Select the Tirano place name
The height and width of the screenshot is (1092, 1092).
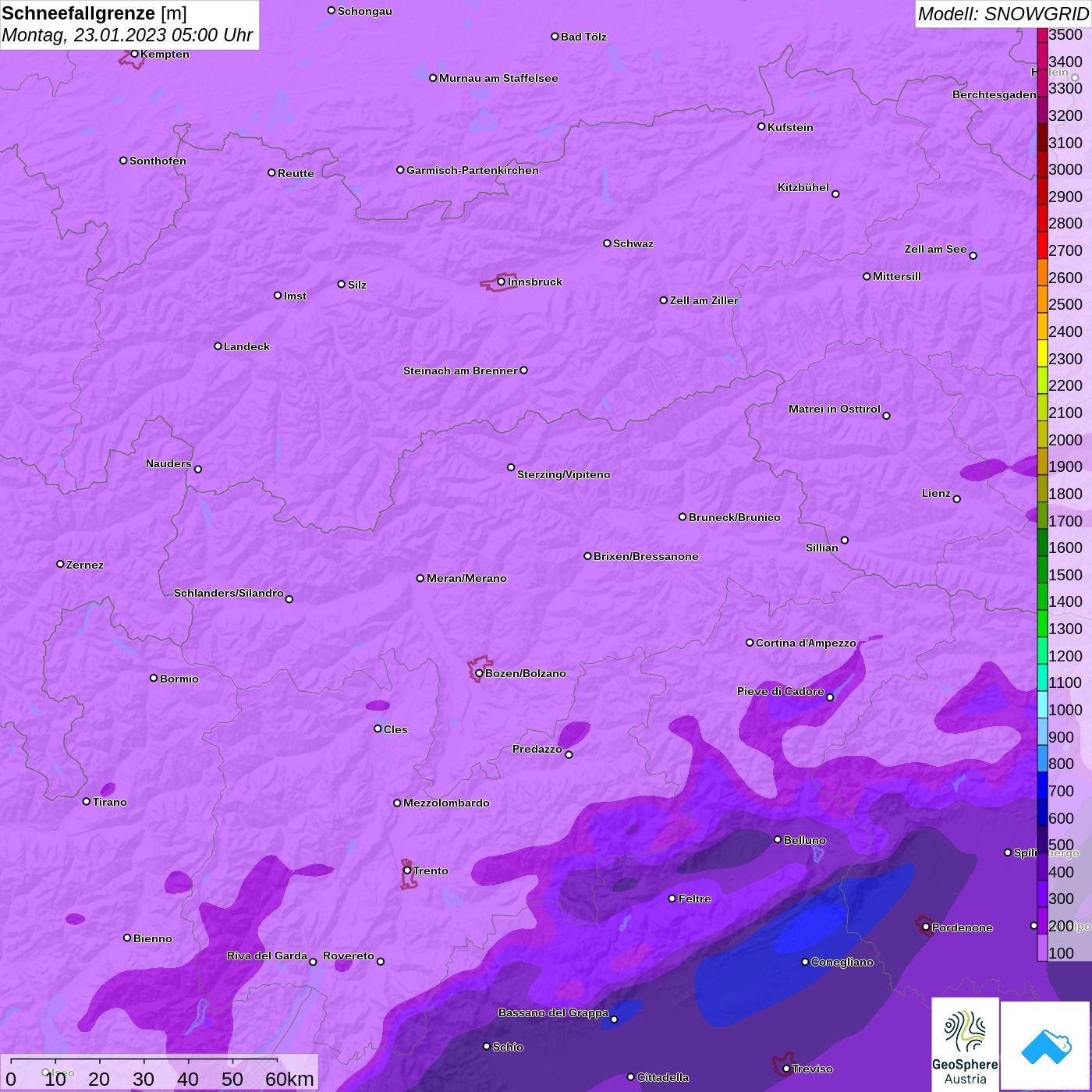coord(110,802)
